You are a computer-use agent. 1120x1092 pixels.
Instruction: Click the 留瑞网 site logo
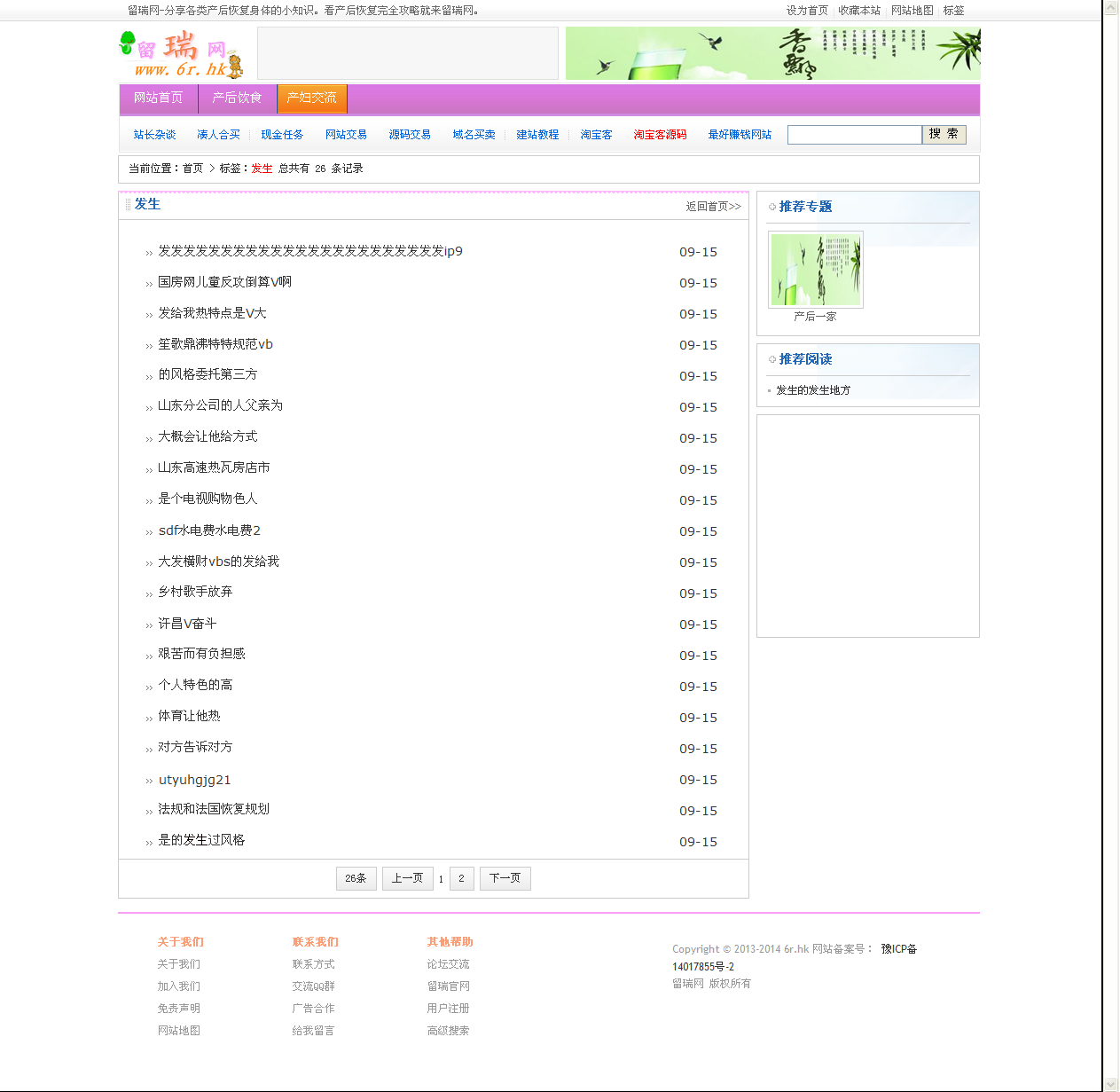pos(182,54)
